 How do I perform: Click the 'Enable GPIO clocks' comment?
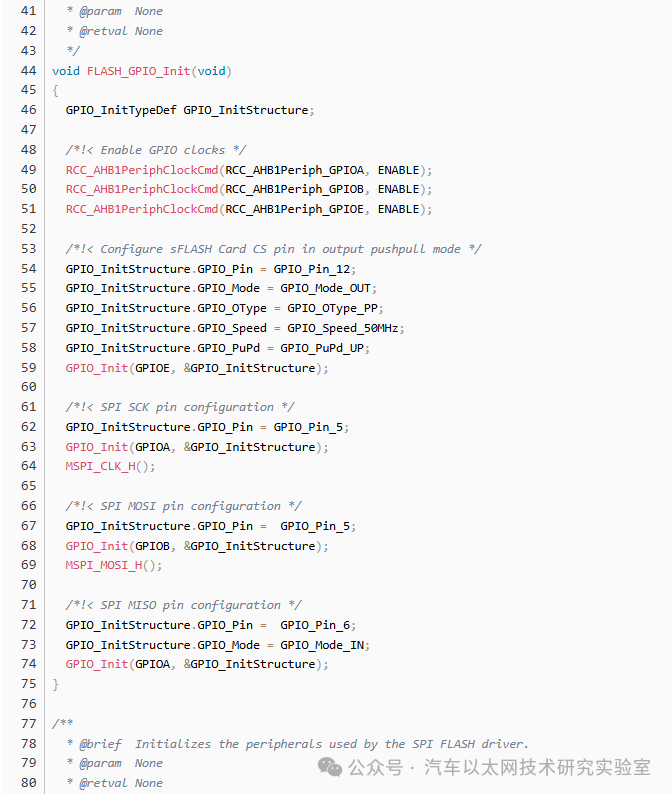[155, 150]
